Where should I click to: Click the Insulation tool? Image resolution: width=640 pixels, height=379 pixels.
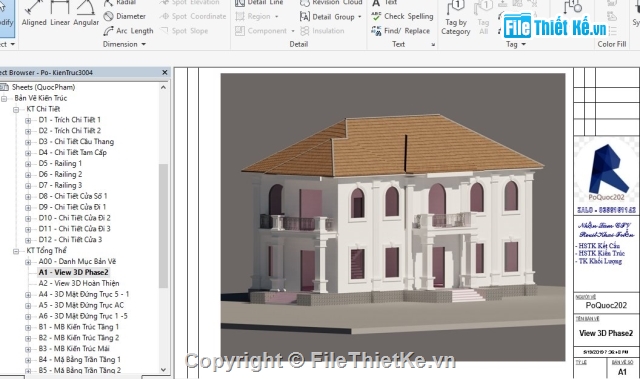click(322, 31)
